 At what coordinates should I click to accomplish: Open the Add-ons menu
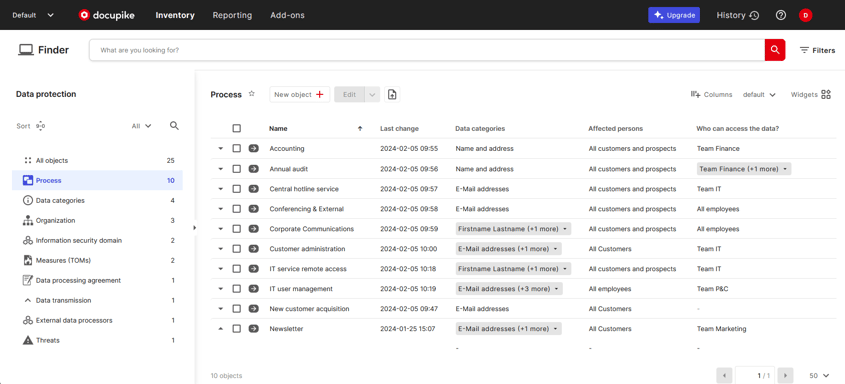(287, 15)
